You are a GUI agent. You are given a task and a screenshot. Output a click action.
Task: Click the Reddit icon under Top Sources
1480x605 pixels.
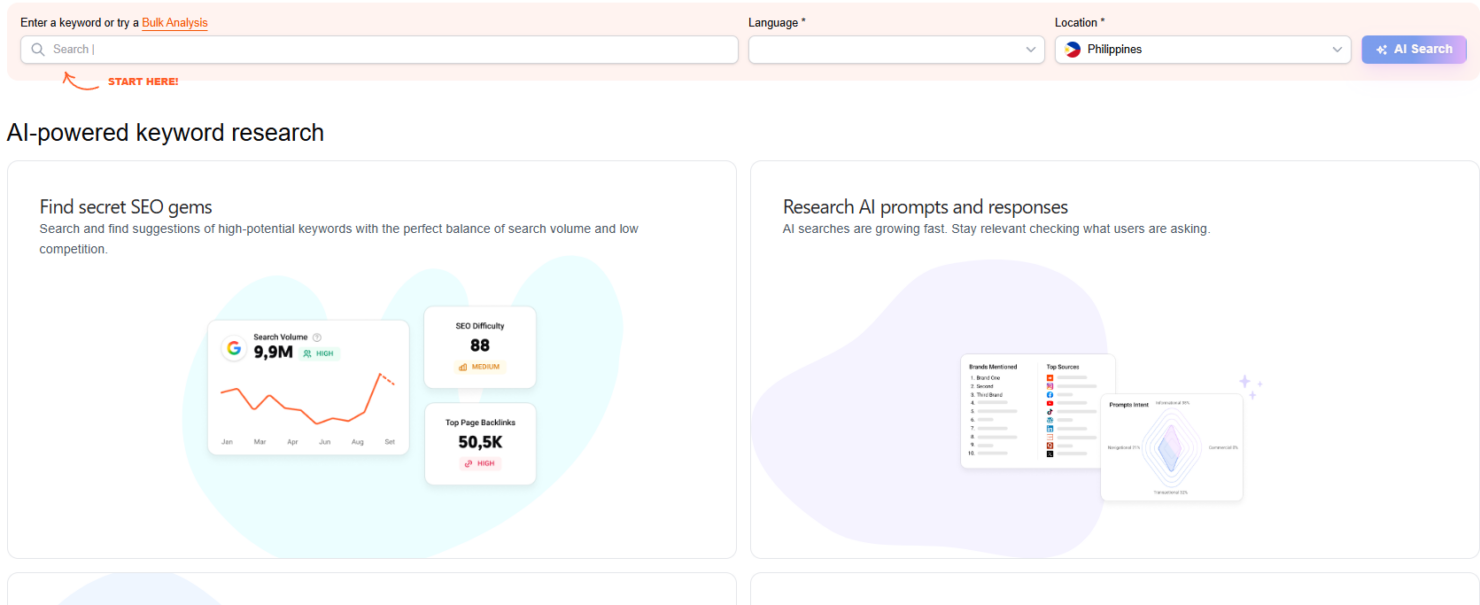1050,377
